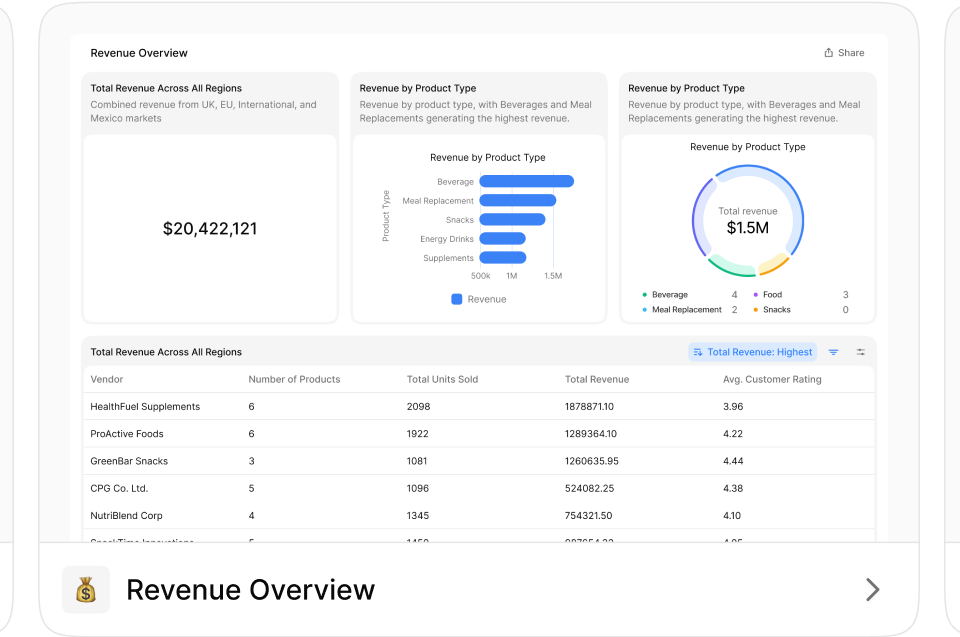The width and height of the screenshot is (960, 637).
Task: Click rating cell 4.44
Action: pyautogui.click(x=733, y=461)
